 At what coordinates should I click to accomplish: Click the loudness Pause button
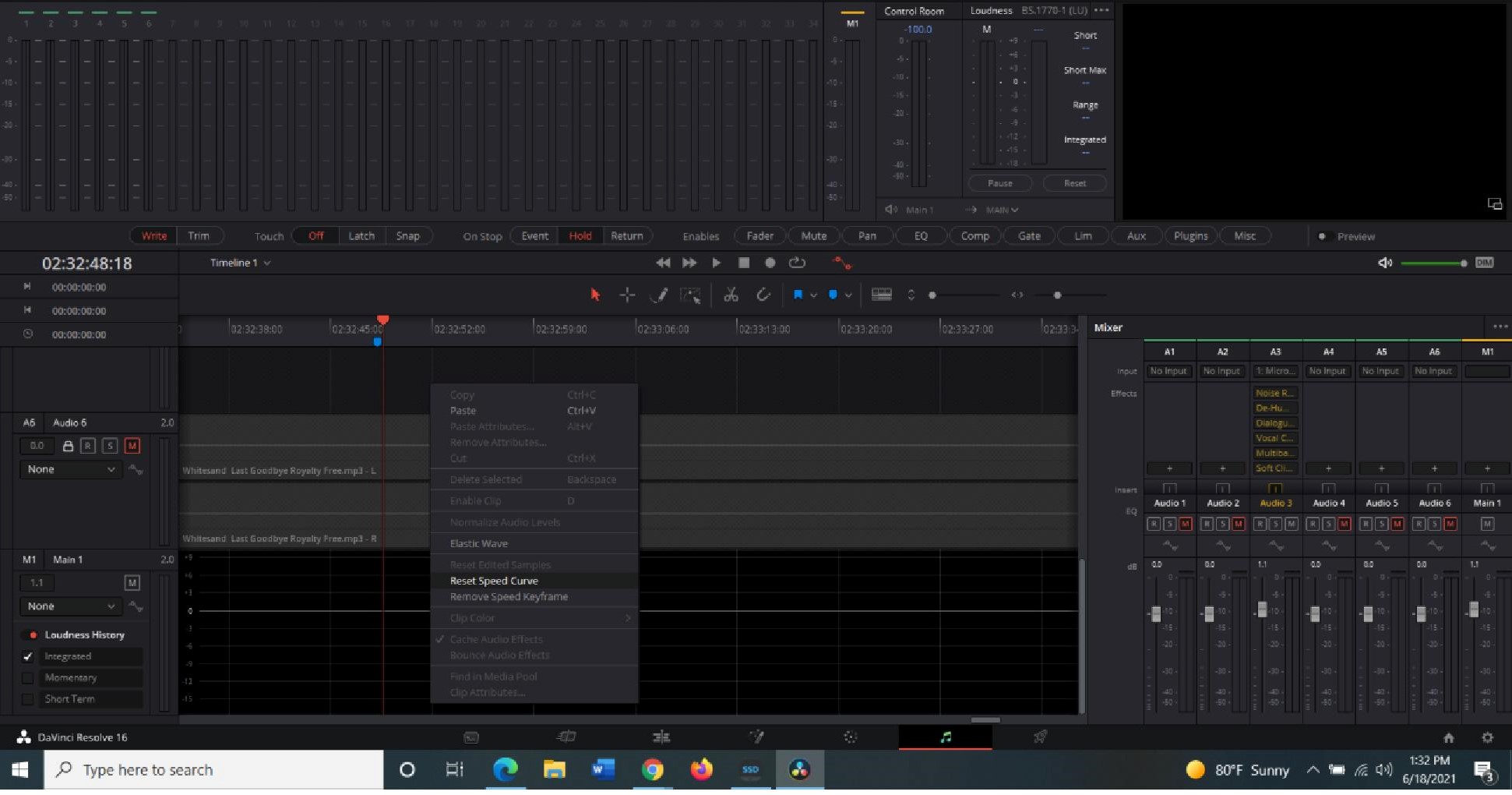(1000, 183)
